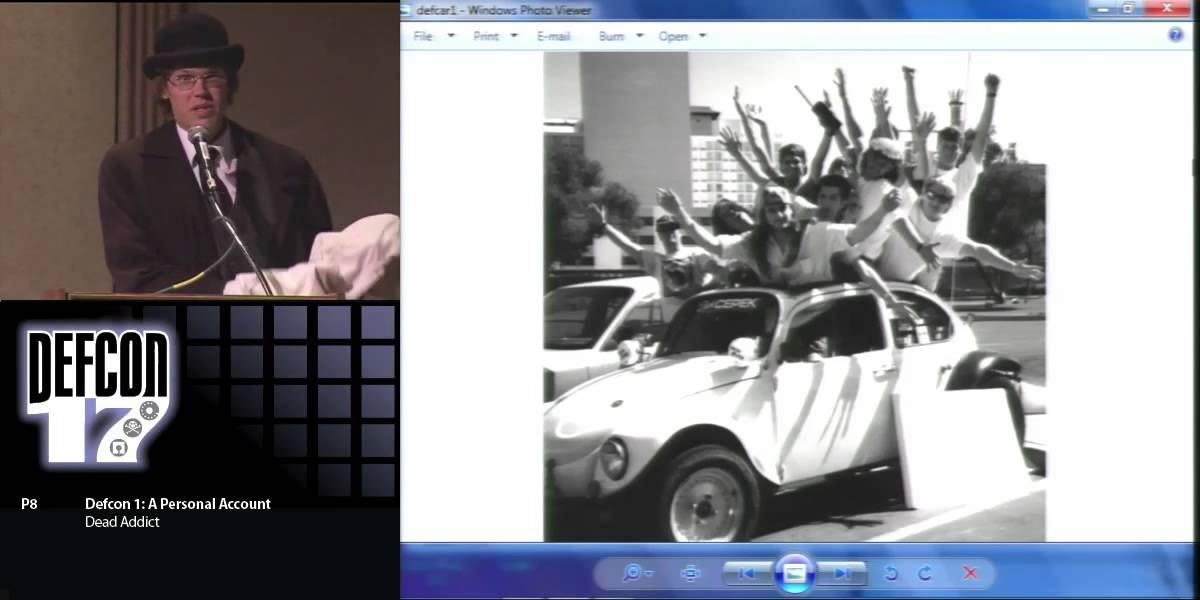The height and width of the screenshot is (600, 1200).
Task: Expand the File dropdown arrow
Action: click(451, 36)
